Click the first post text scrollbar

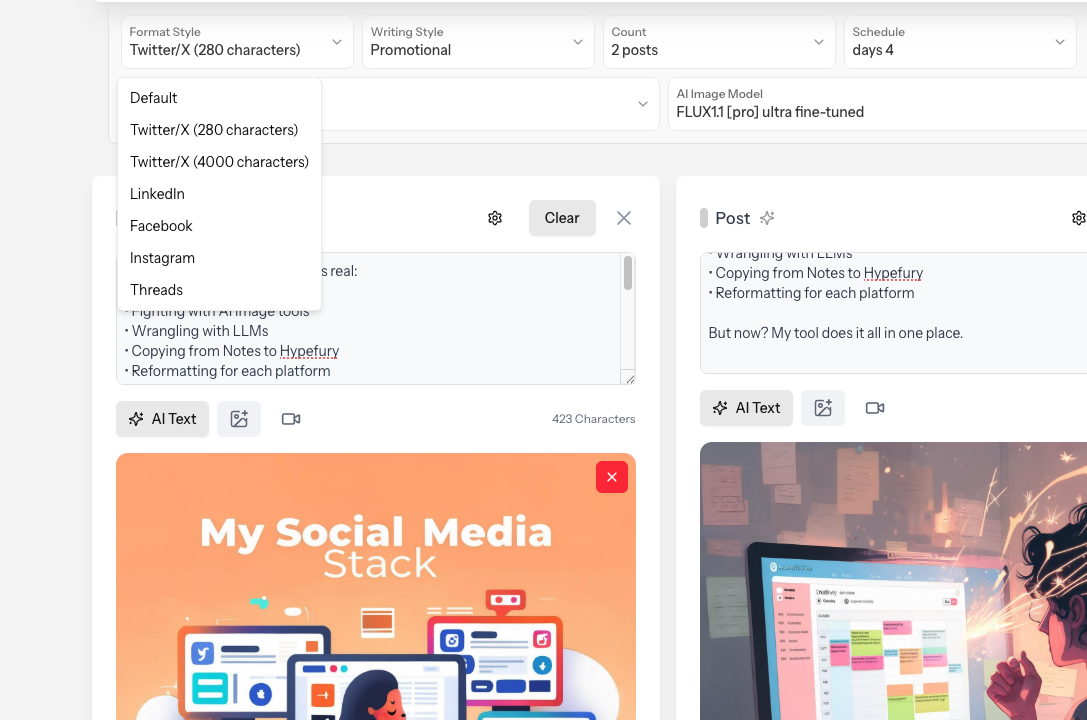(628, 273)
